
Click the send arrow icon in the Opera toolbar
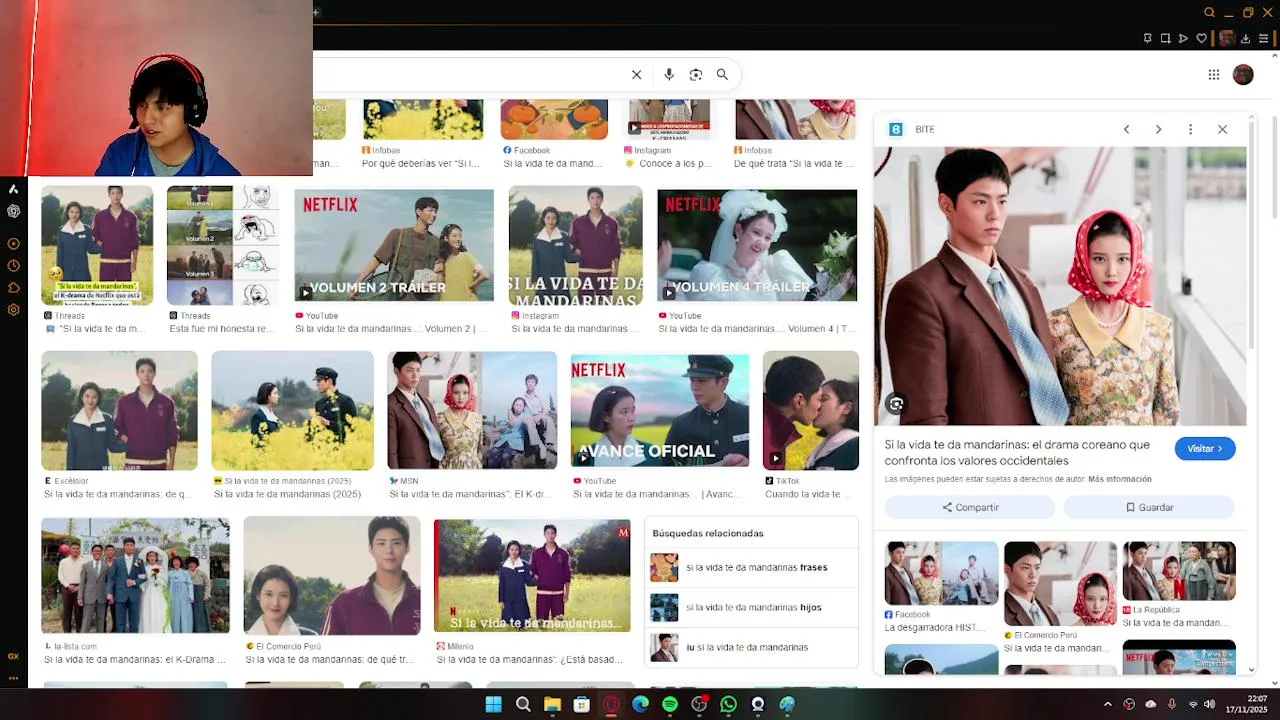(x=1183, y=39)
